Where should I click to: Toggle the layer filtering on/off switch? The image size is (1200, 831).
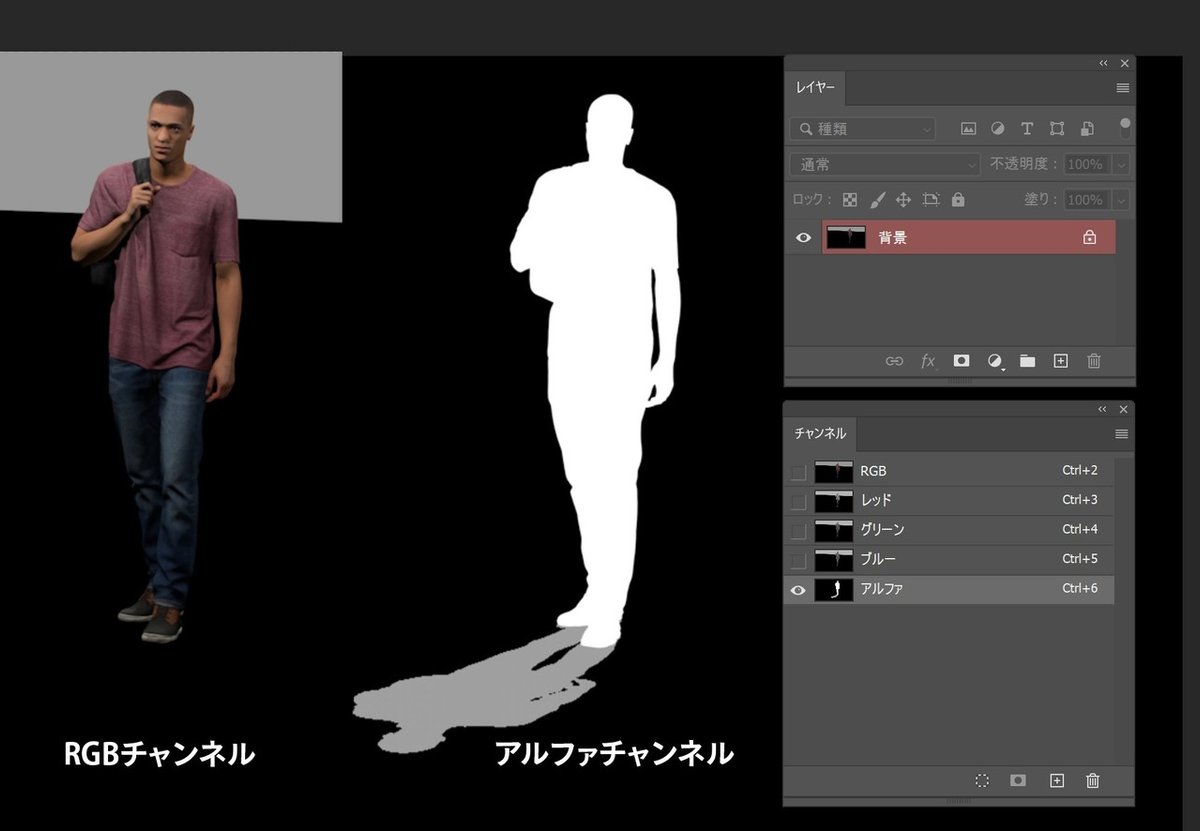point(1125,127)
